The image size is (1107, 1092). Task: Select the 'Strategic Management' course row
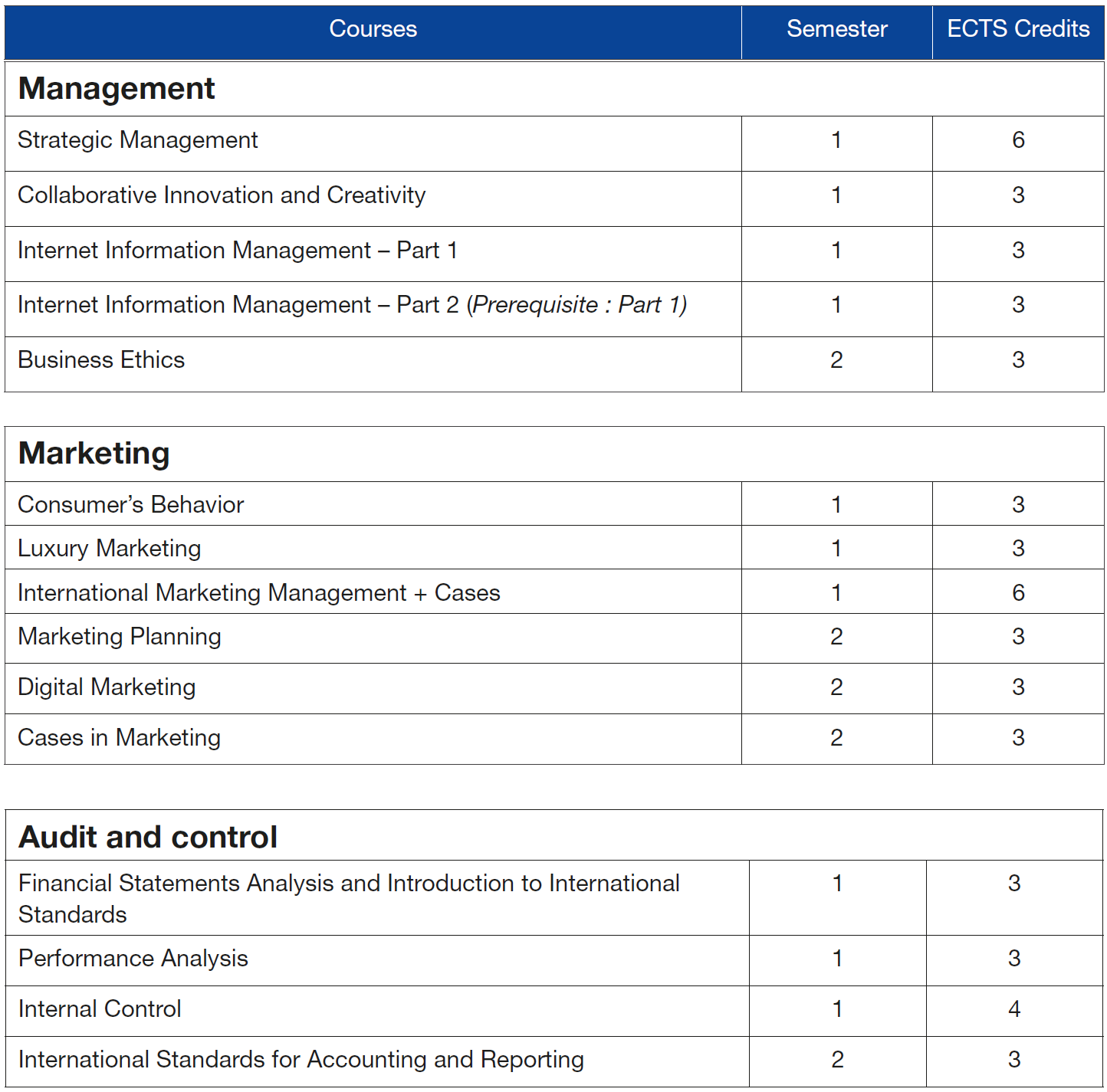coord(554,143)
